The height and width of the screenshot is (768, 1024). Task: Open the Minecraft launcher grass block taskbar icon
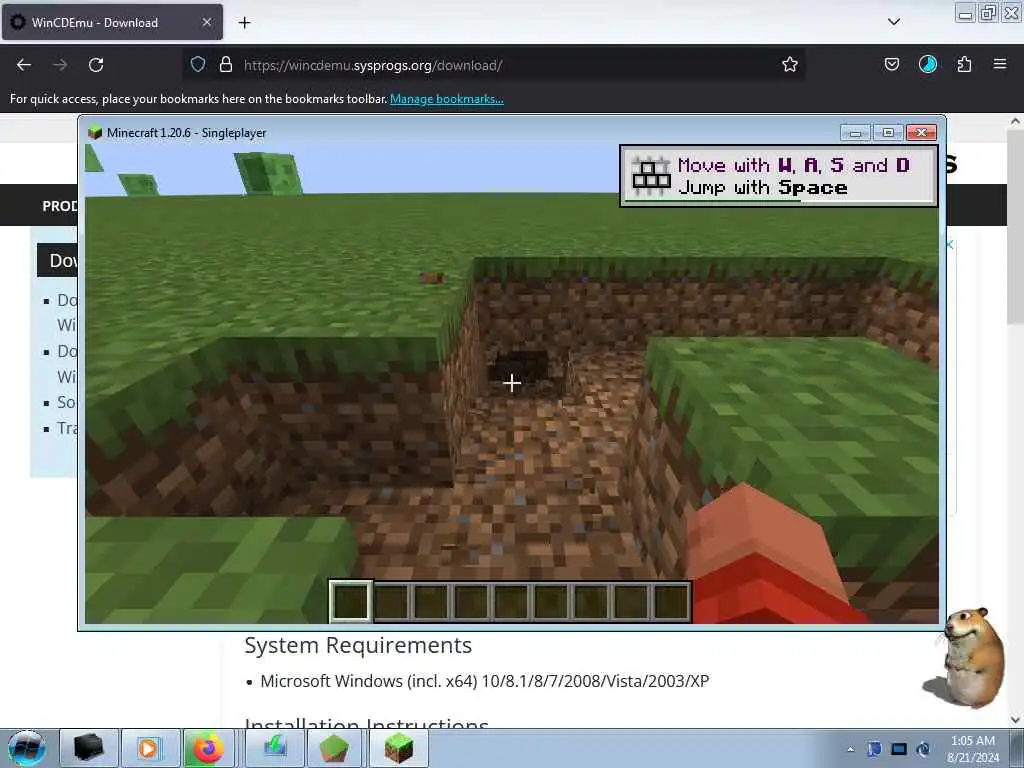334,748
